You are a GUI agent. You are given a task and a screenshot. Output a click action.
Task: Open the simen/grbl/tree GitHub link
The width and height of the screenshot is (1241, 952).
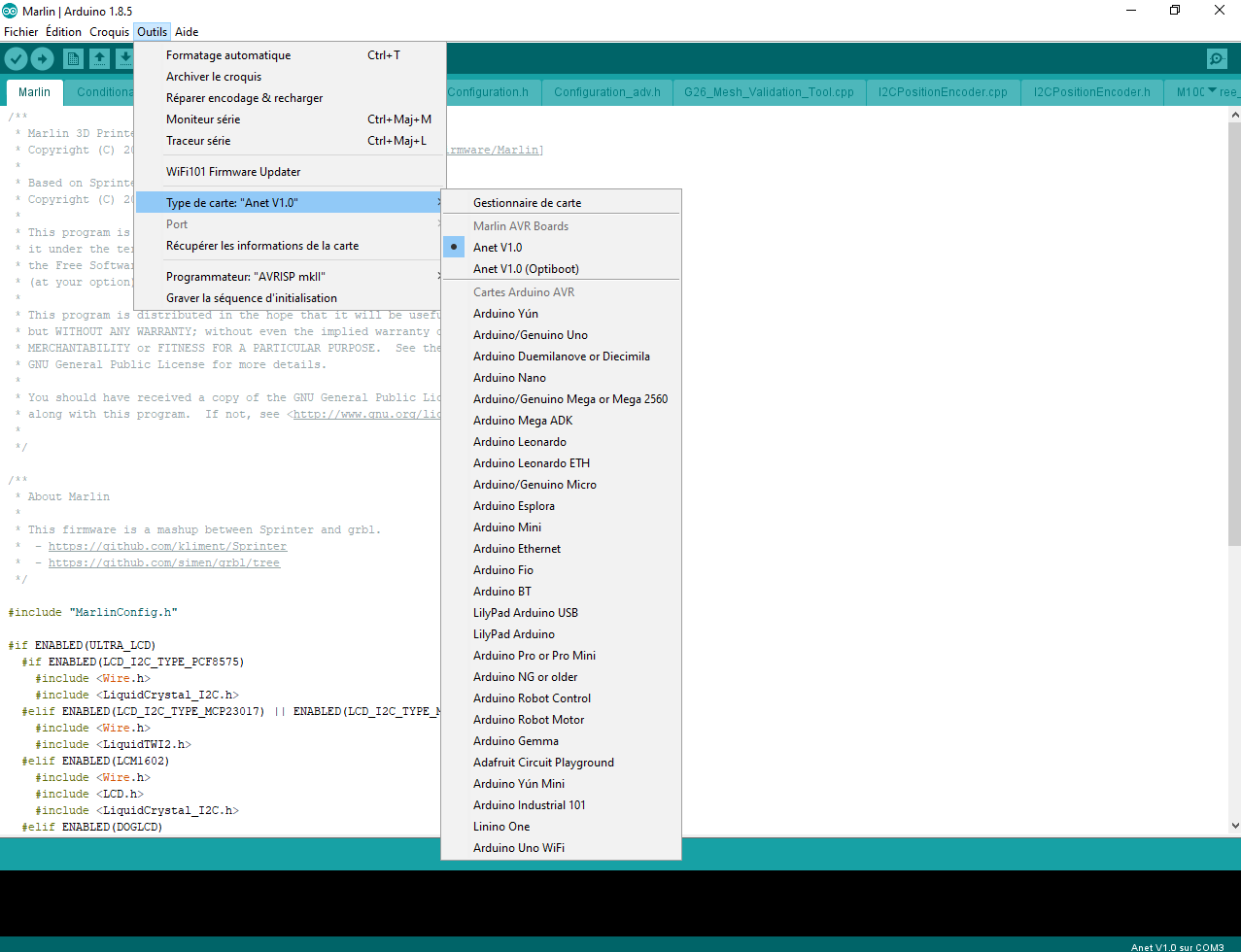tap(164, 562)
